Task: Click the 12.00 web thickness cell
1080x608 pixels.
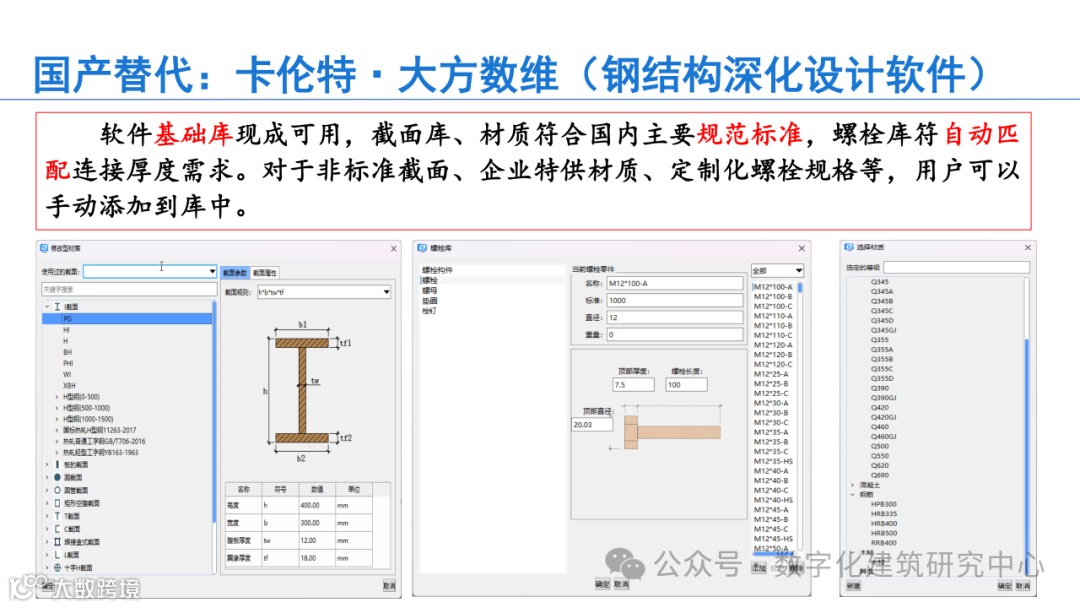Action: (x=318, y=541)
